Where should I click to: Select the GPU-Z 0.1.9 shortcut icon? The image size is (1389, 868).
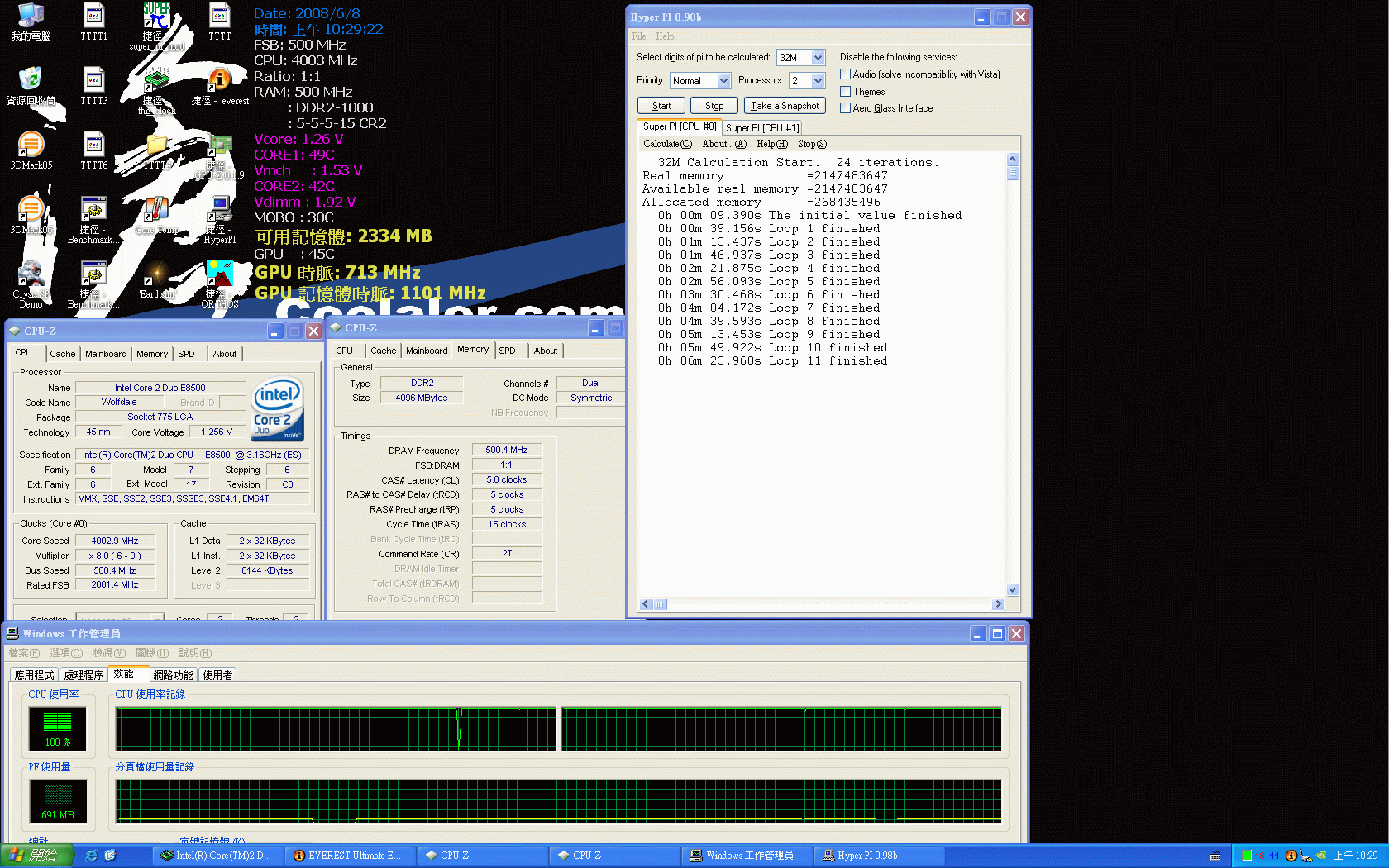tap(219, 155)
